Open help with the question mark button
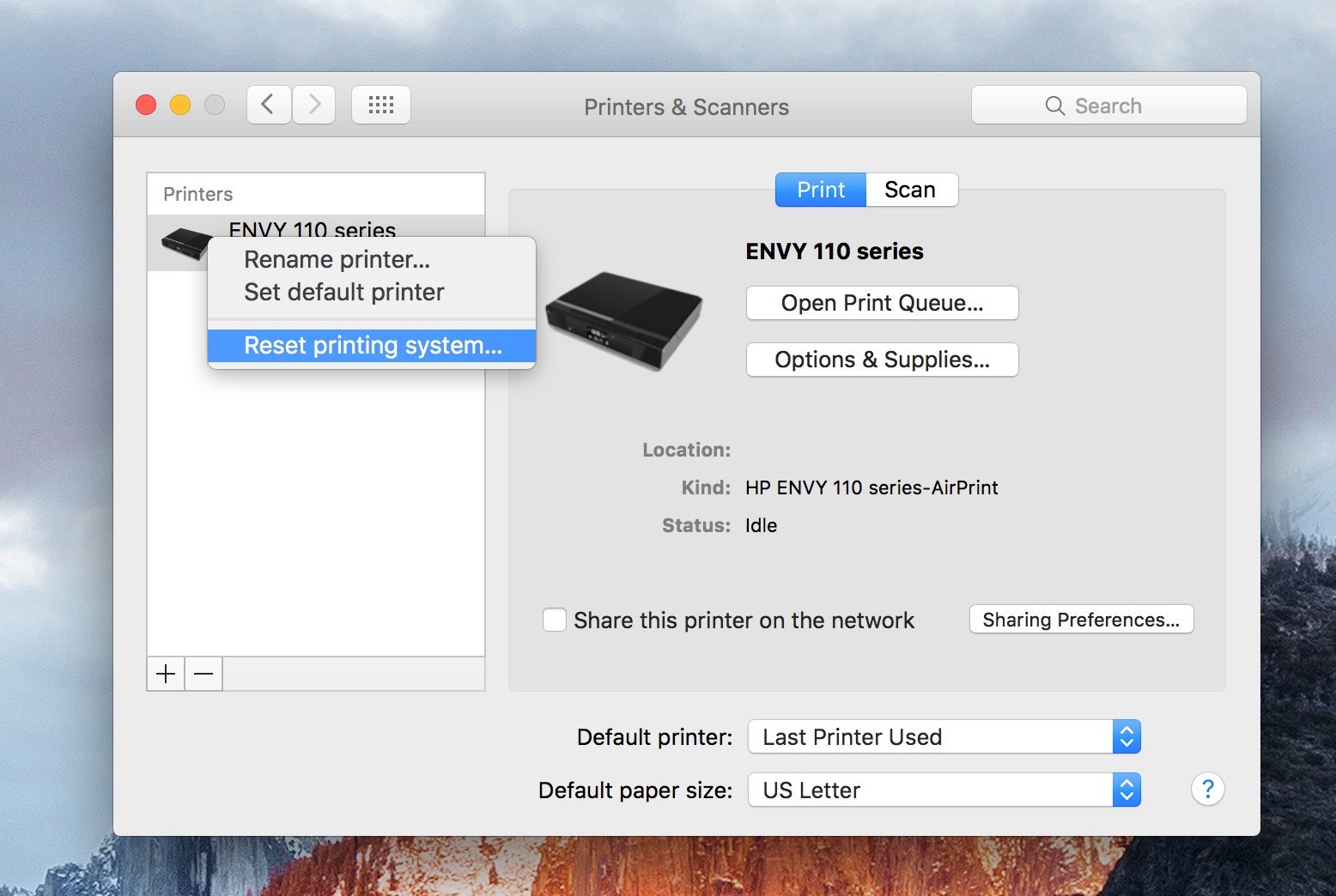This screenshot has height=896, width=1336. (1207, 789)
